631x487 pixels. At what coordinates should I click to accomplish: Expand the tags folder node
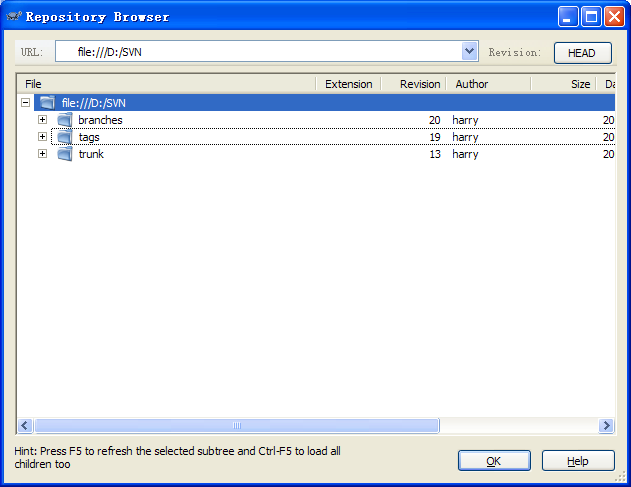(x=42, y=137)
